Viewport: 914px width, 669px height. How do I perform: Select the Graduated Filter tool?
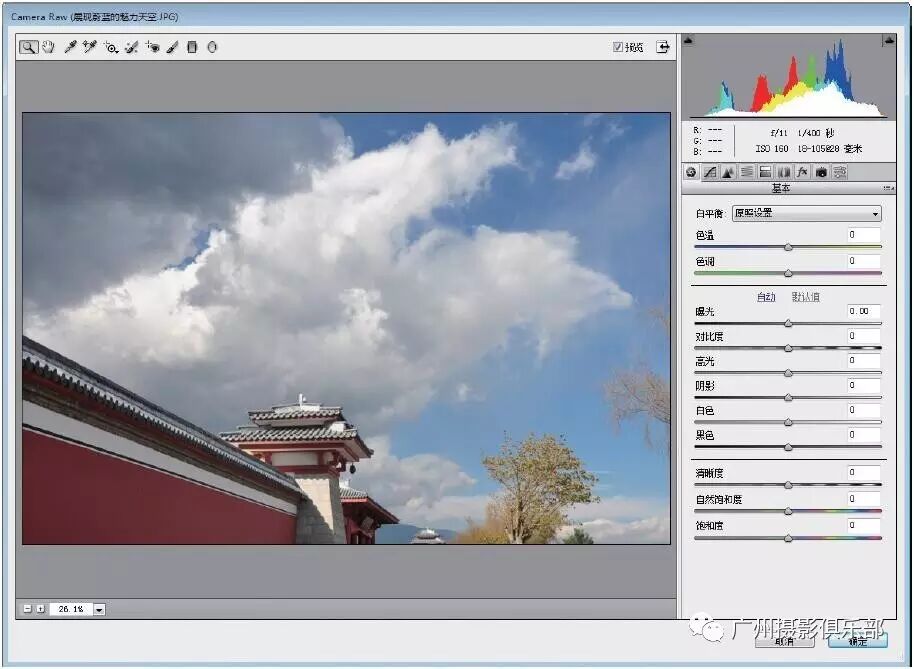point(193,47)
